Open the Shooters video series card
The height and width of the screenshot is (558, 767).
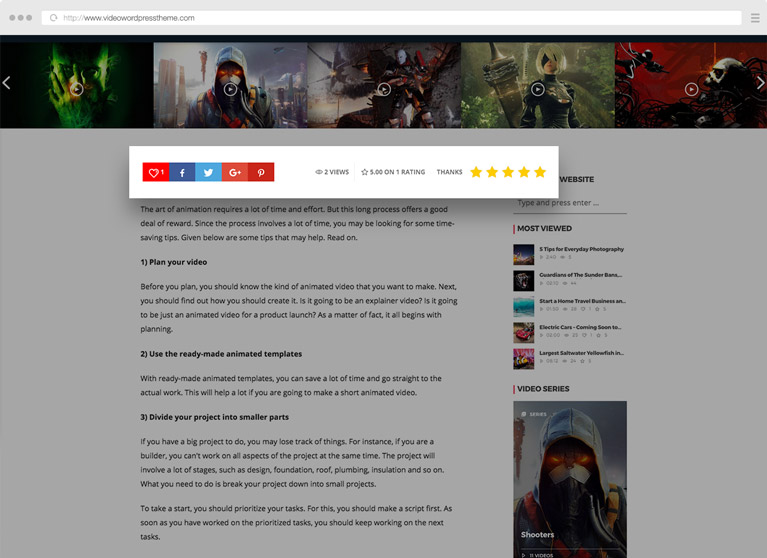pos(570,479)
